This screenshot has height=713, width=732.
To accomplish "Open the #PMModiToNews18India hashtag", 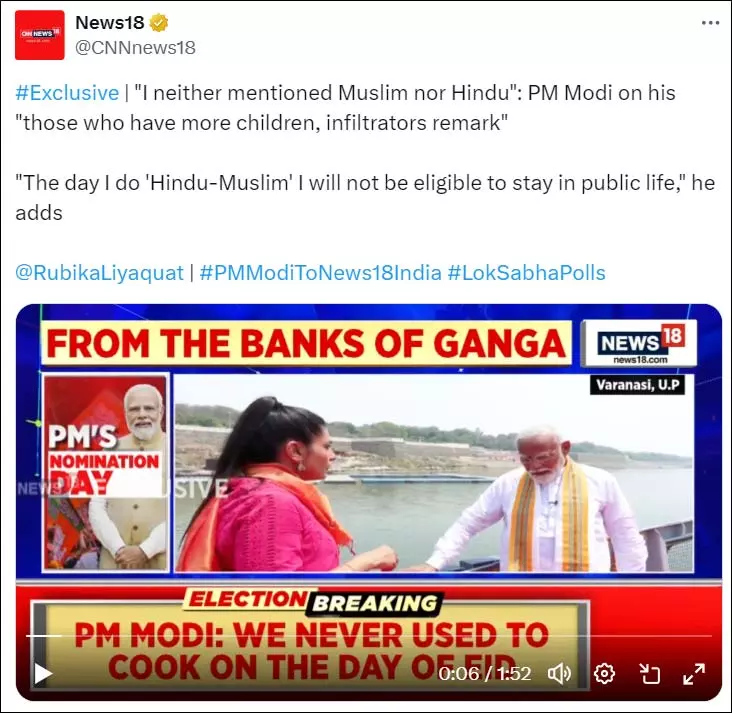I will coord(320,273).
